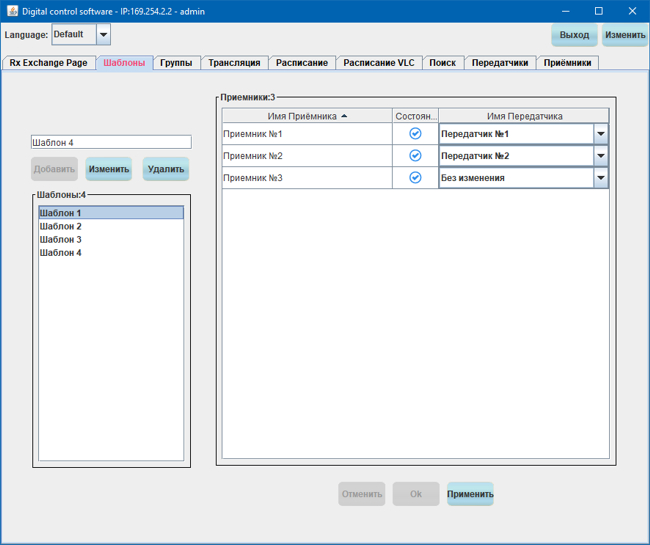Select Шаблон 3 in templates list
The height and width of the screenshot is (545, 650).
click(x=61, y=240)
